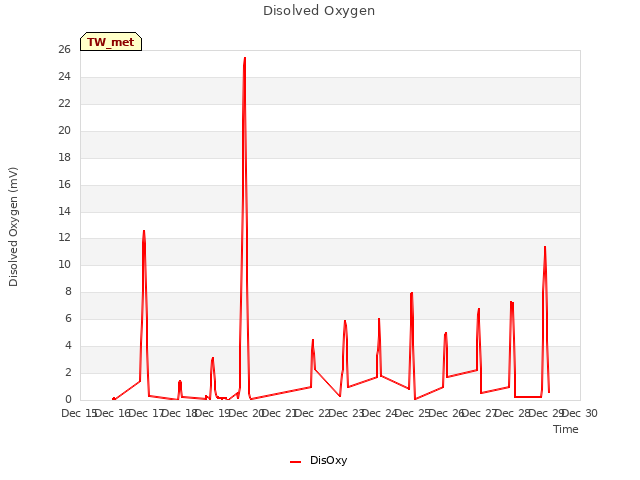Click the Dec 15 tick label
The width and height of the screenshot is (640, 480).
coord(79,413)
